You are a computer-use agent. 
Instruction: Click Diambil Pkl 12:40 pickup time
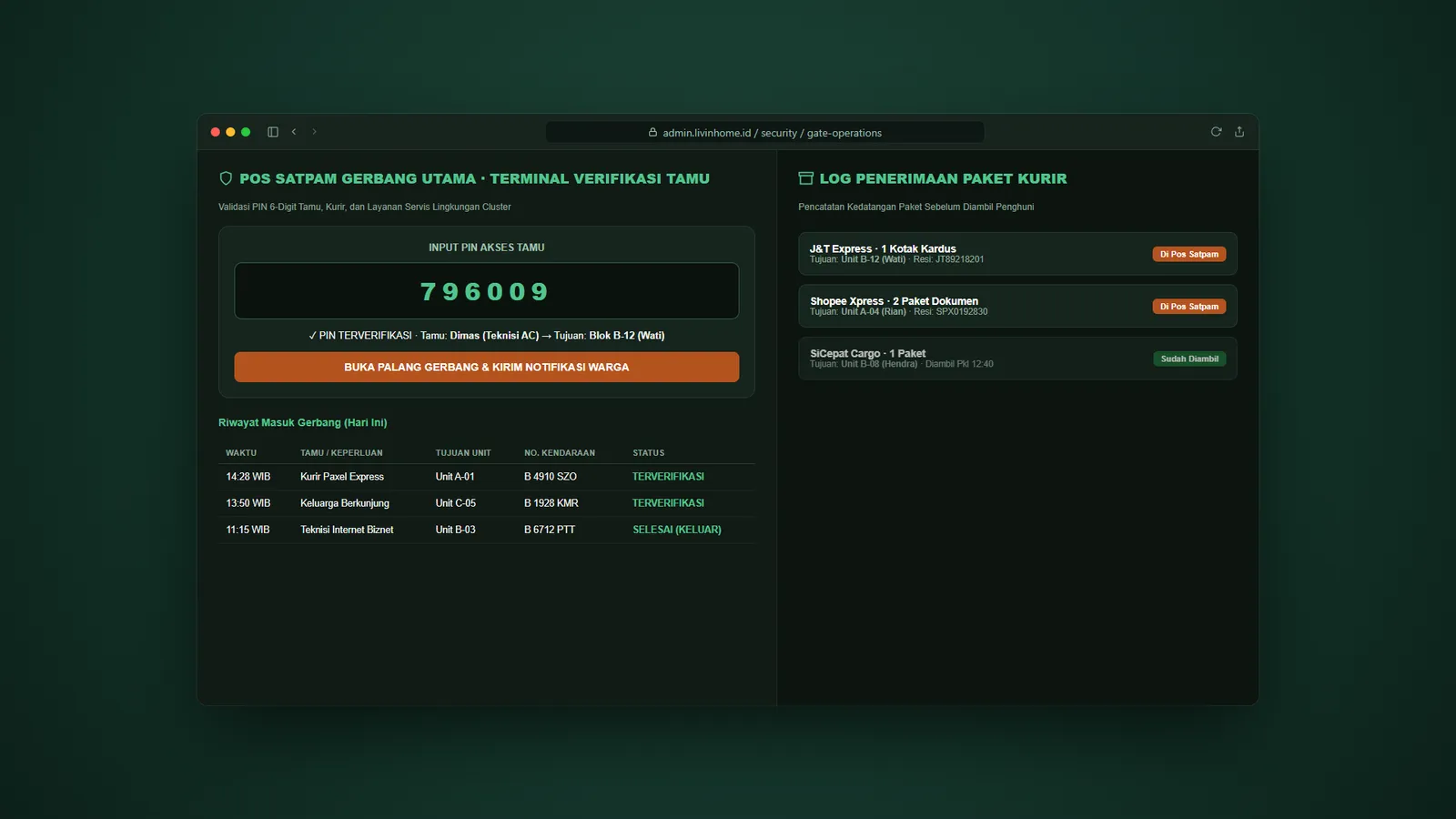[x=959, y=364]
